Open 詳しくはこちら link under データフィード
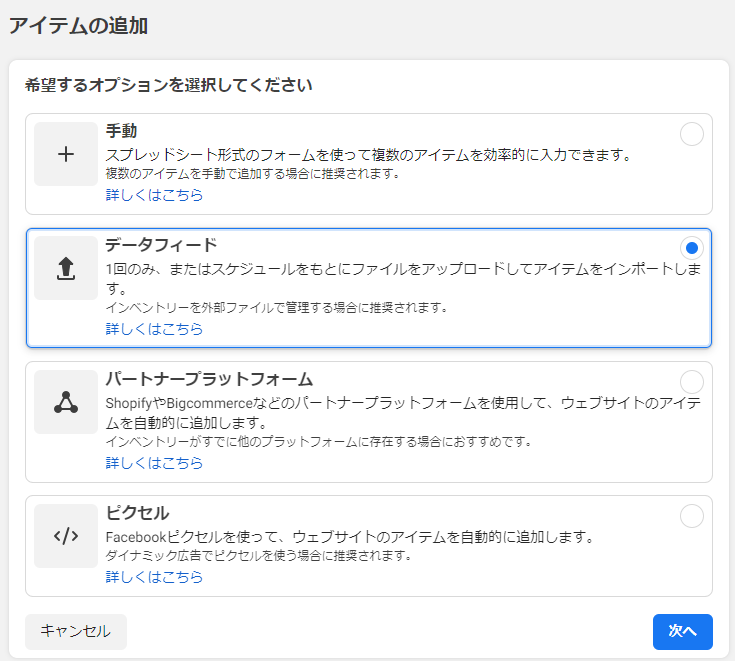Screen dimensions: 735x661 click(x=154, y=329)
